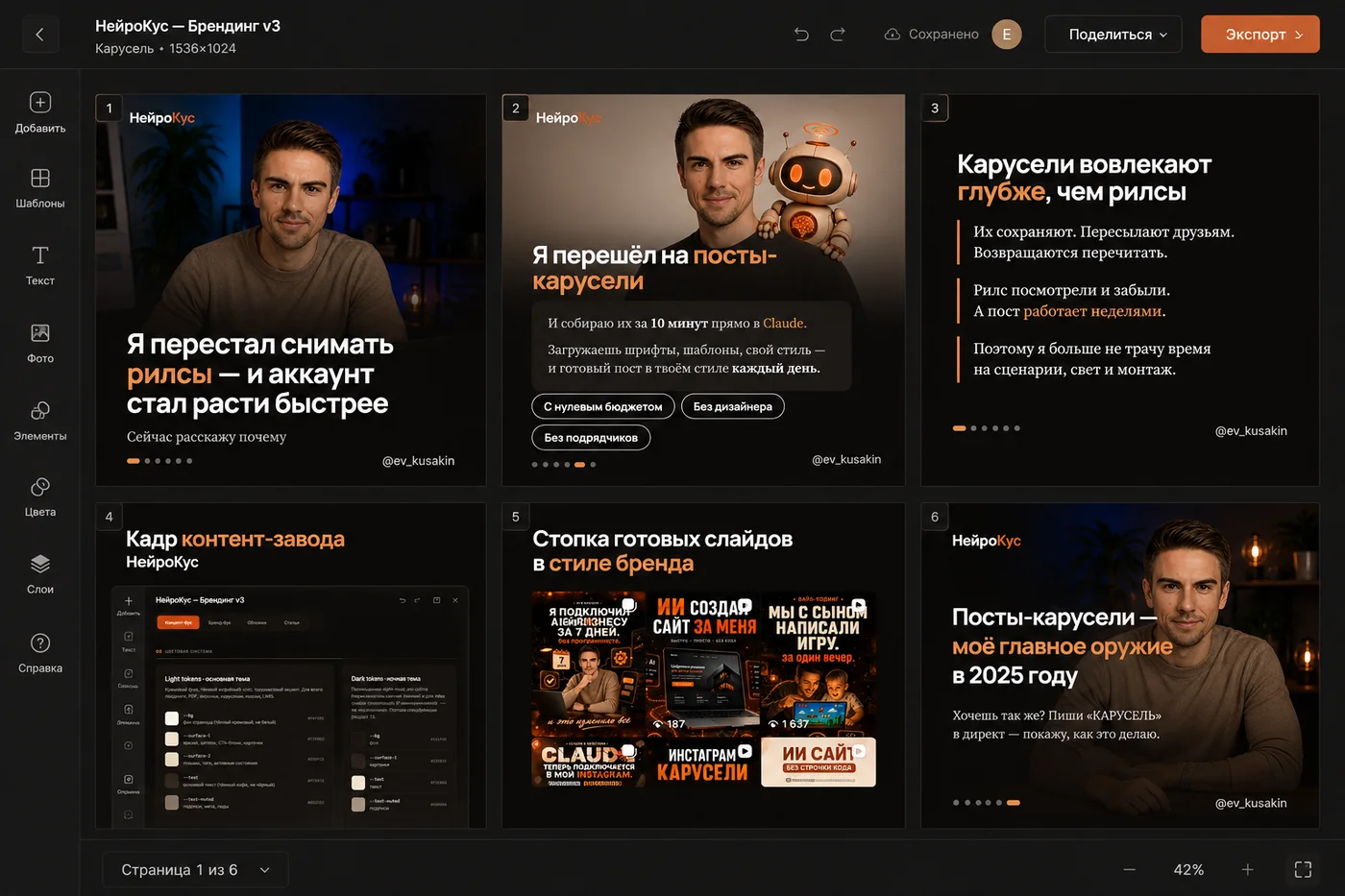Click the undo arrow icon

801,35
